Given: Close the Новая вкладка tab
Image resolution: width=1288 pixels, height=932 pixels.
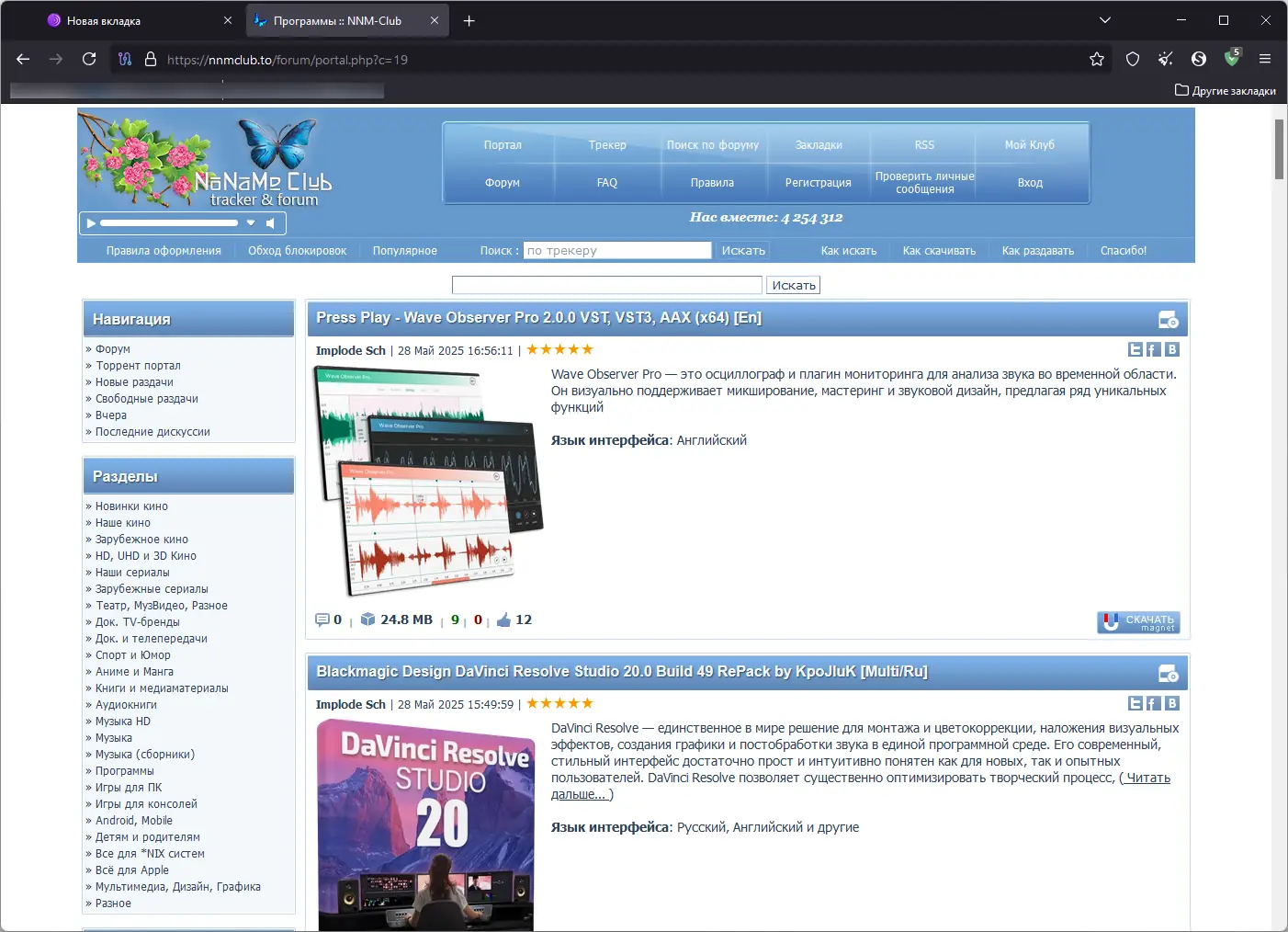Looking at the screenshot, I should 228,20.
